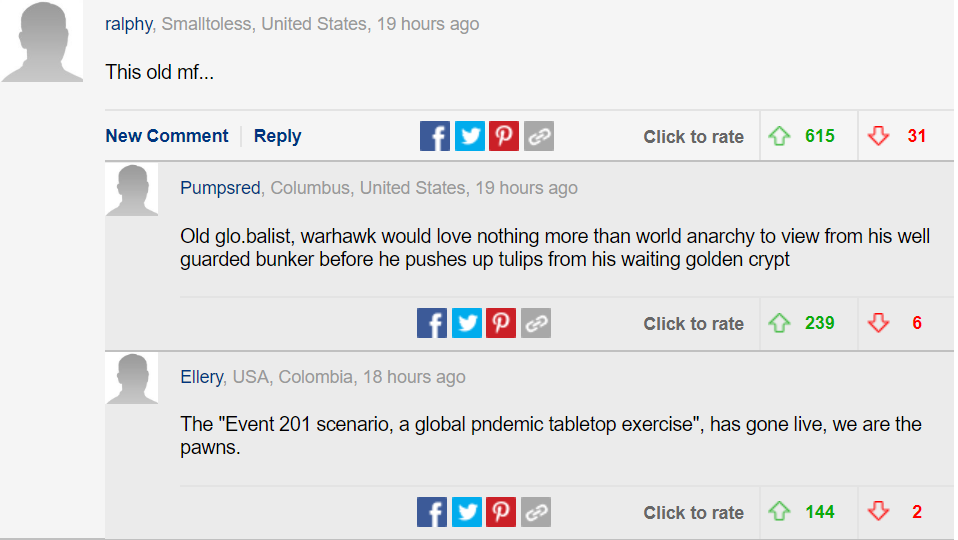Share Pumpsred's reply on Facebook
This screenshot has height=540, width=958.
coord(432,323)
